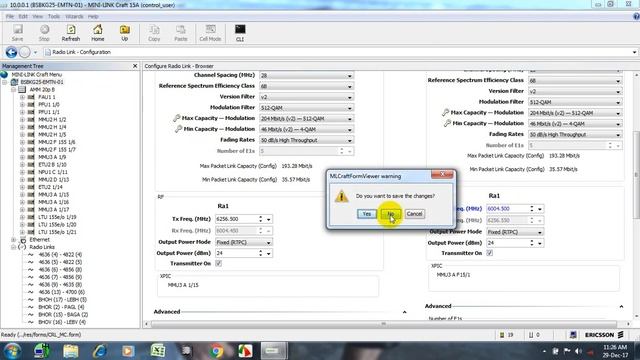Click the MINI-LINK Craft Menu globe icon

[x=4, y=74]
